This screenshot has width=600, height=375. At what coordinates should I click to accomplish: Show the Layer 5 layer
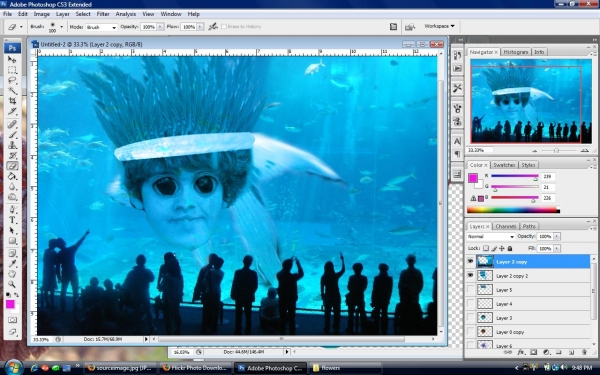click(470, 290)
